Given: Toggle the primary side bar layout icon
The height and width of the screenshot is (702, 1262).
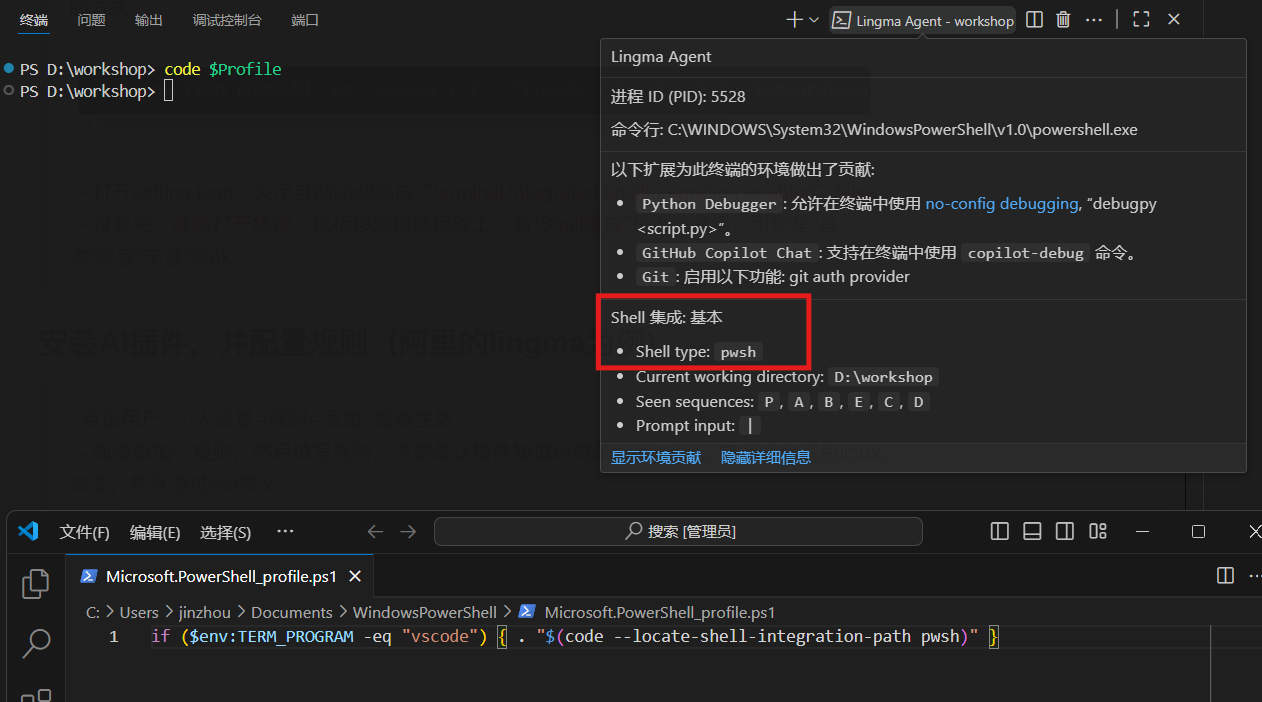Looking at the screenshot, I should [999, 531].
